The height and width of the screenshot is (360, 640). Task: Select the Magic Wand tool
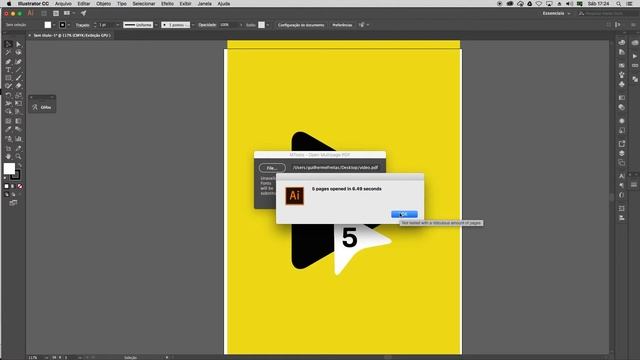[x=9, y=53]
